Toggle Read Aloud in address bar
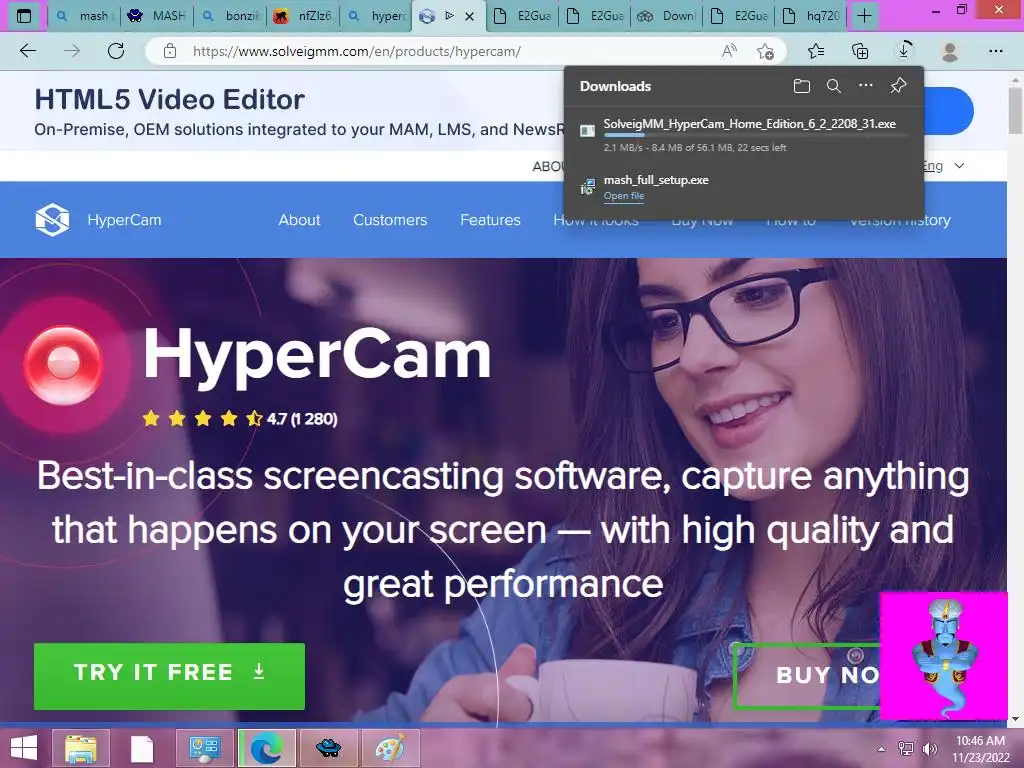Screen dimensions: 1024x768 729,51
